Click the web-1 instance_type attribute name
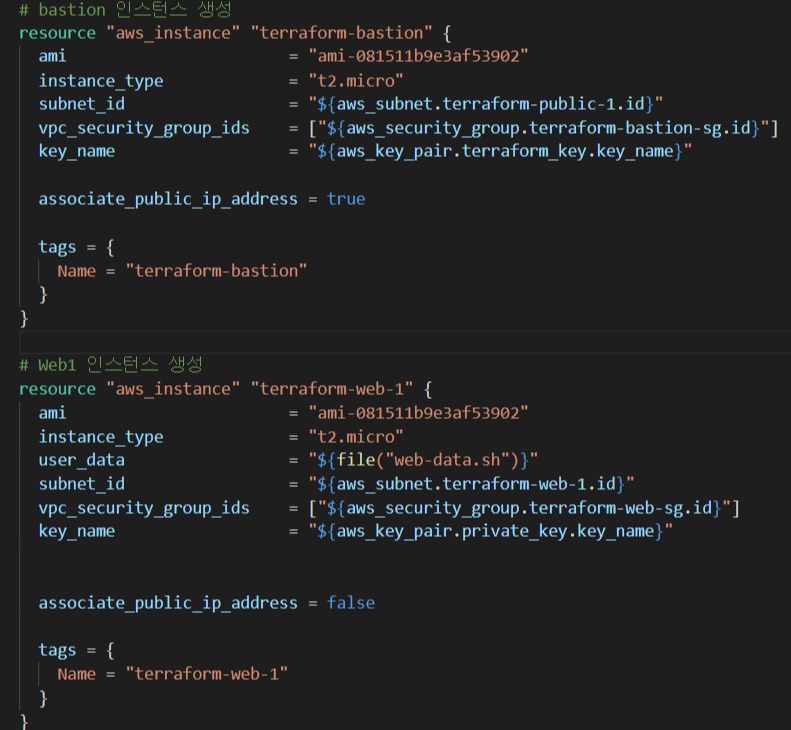This screenshot has width=791, height=730. point(101,437)
